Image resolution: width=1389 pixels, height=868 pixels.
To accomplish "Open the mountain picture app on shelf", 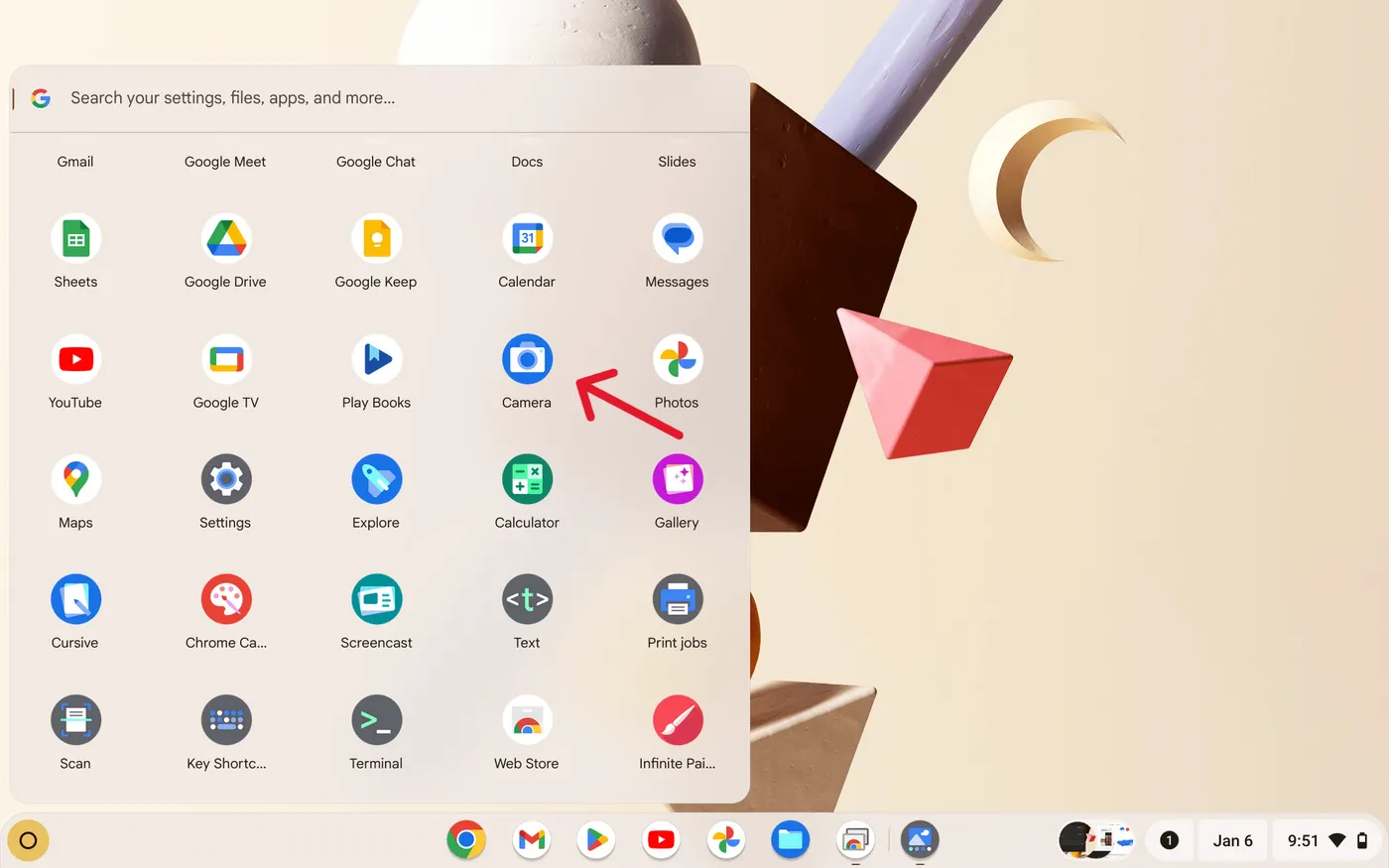I will (x=920, y=840).
